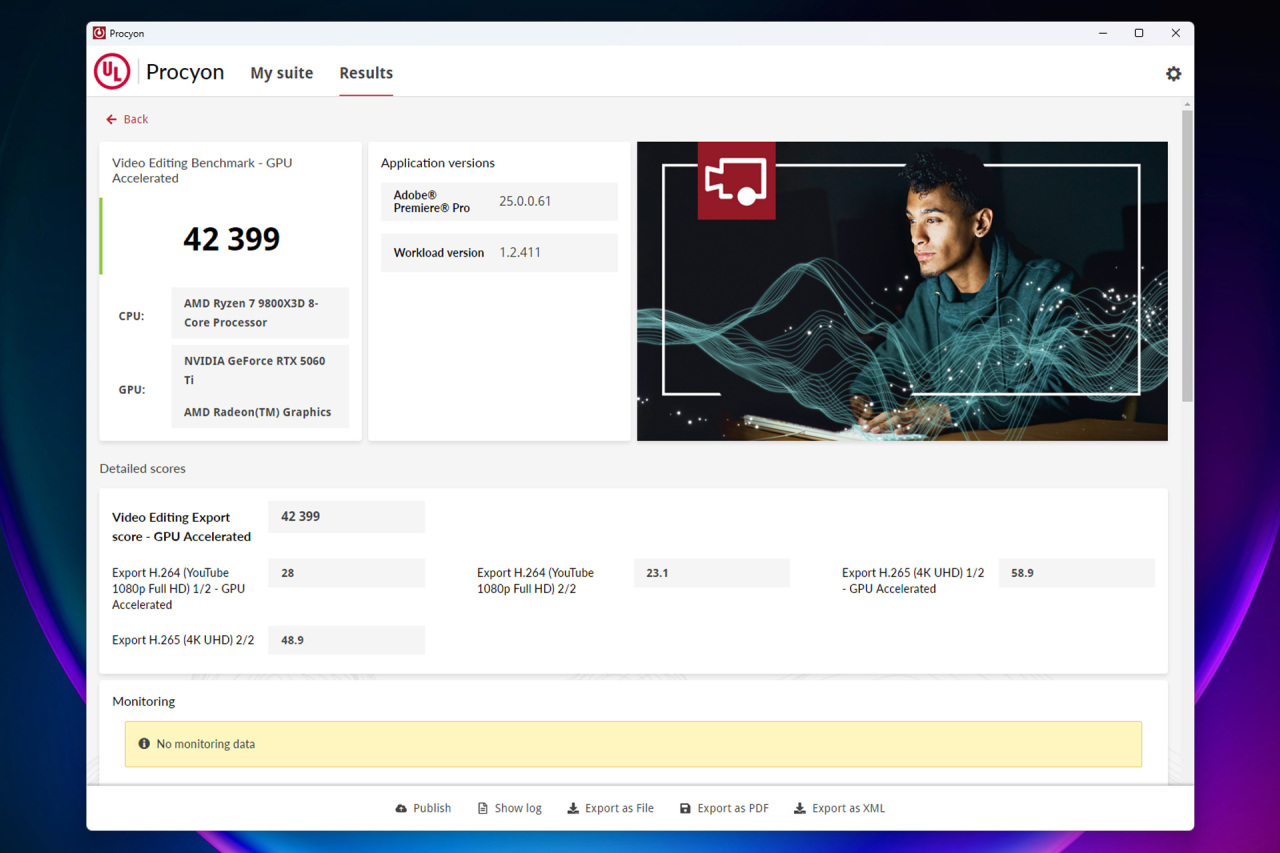Open the Results tab

[x=366, y=73]
